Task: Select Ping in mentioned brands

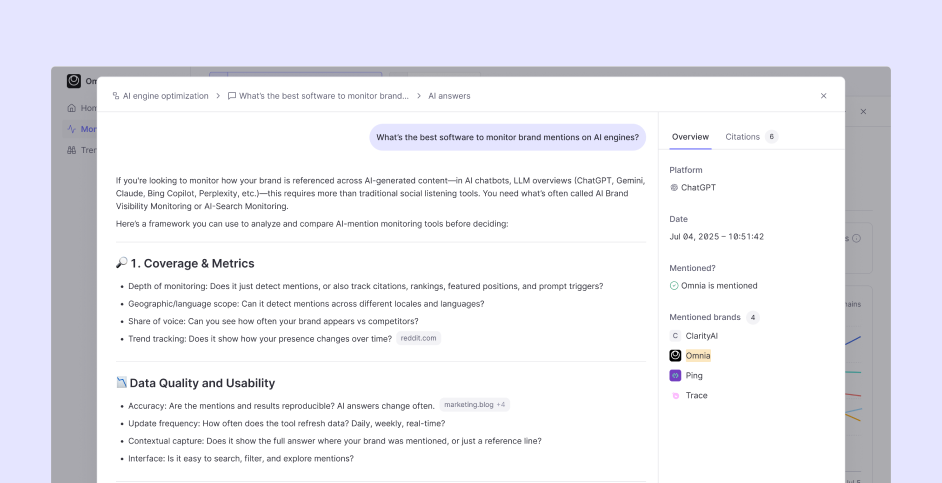Action: [694, 375]
